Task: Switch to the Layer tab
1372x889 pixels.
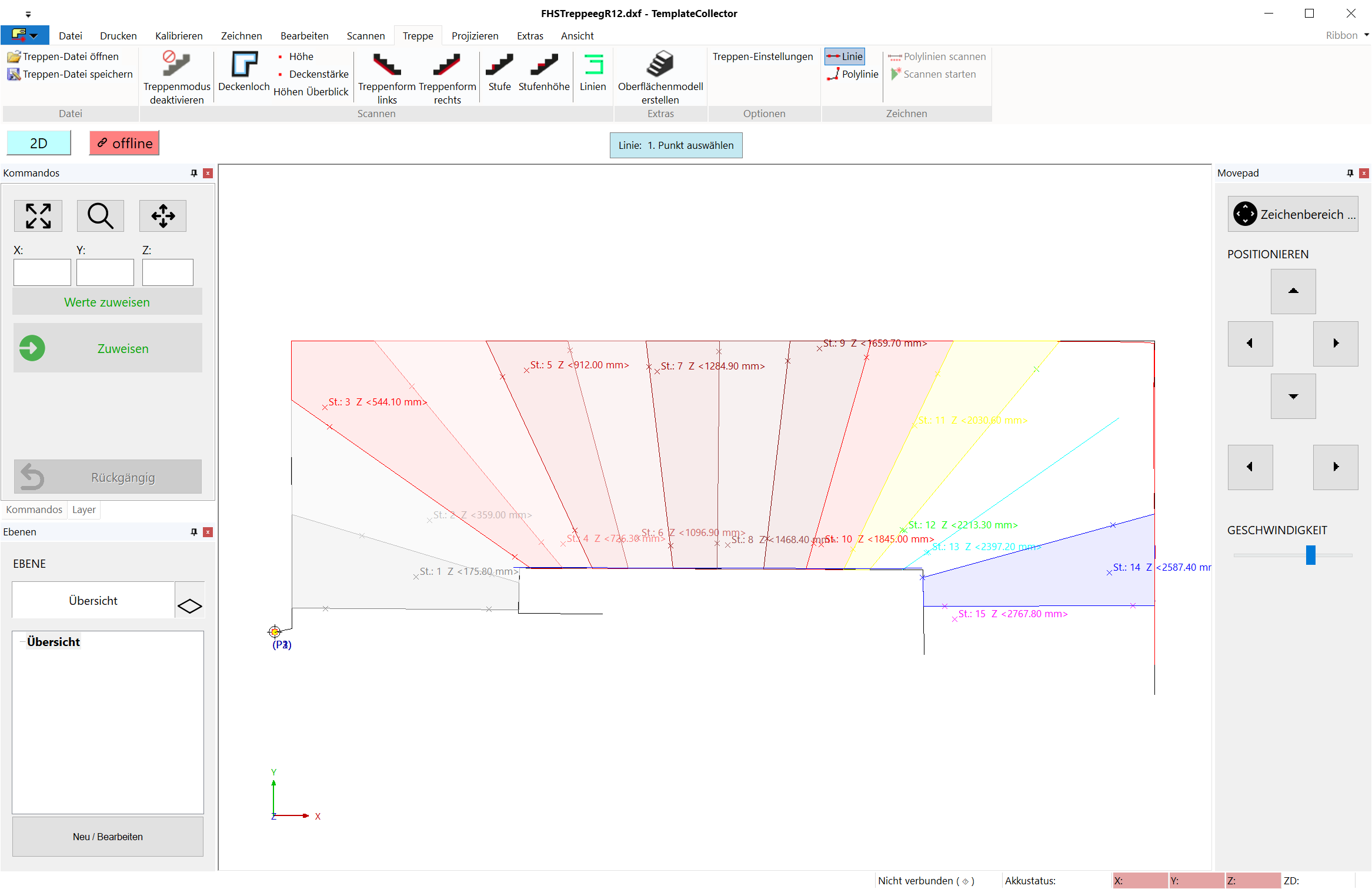Action: (84, 510)
